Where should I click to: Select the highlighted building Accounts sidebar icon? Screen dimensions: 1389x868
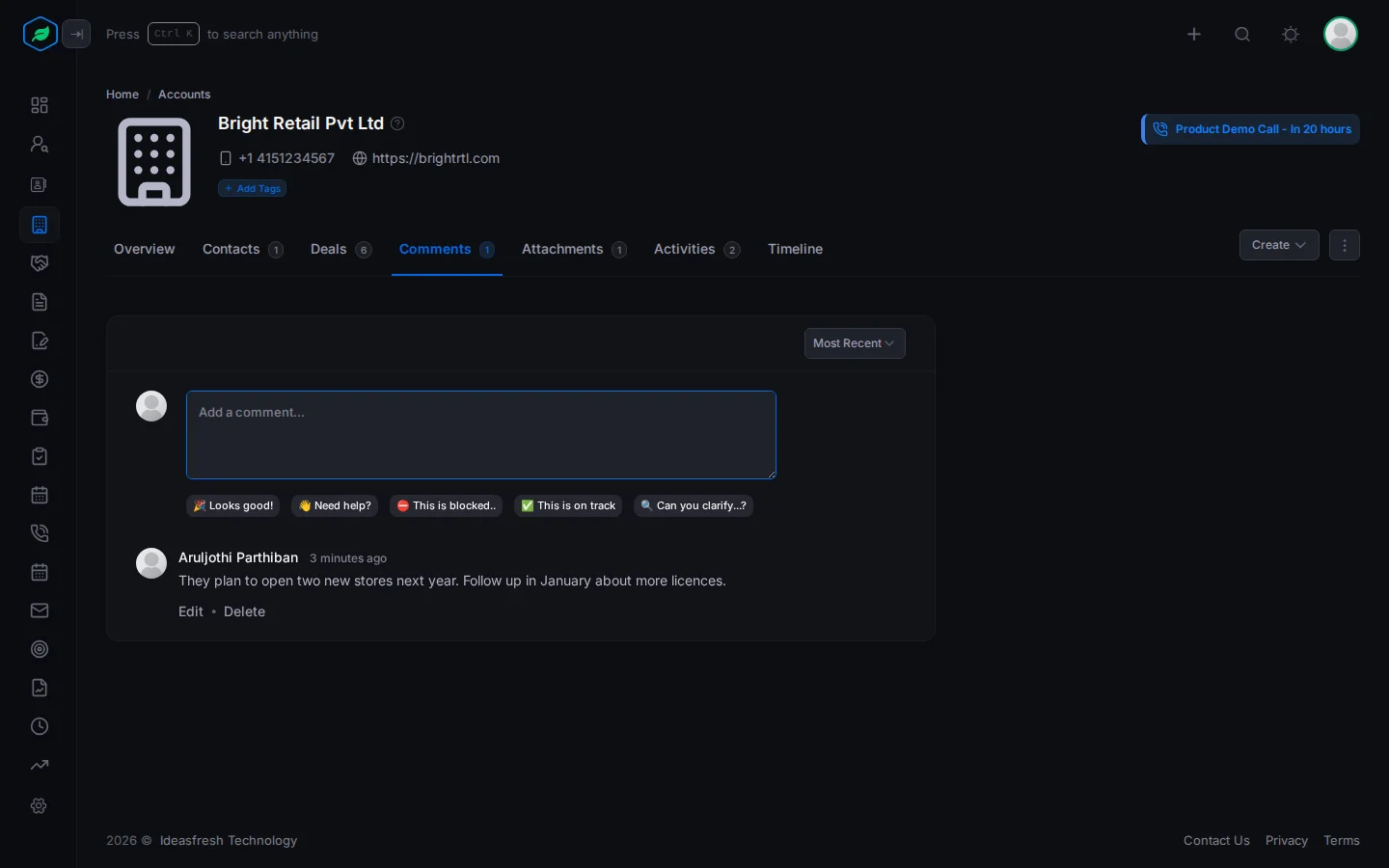[x=40, y=225]
